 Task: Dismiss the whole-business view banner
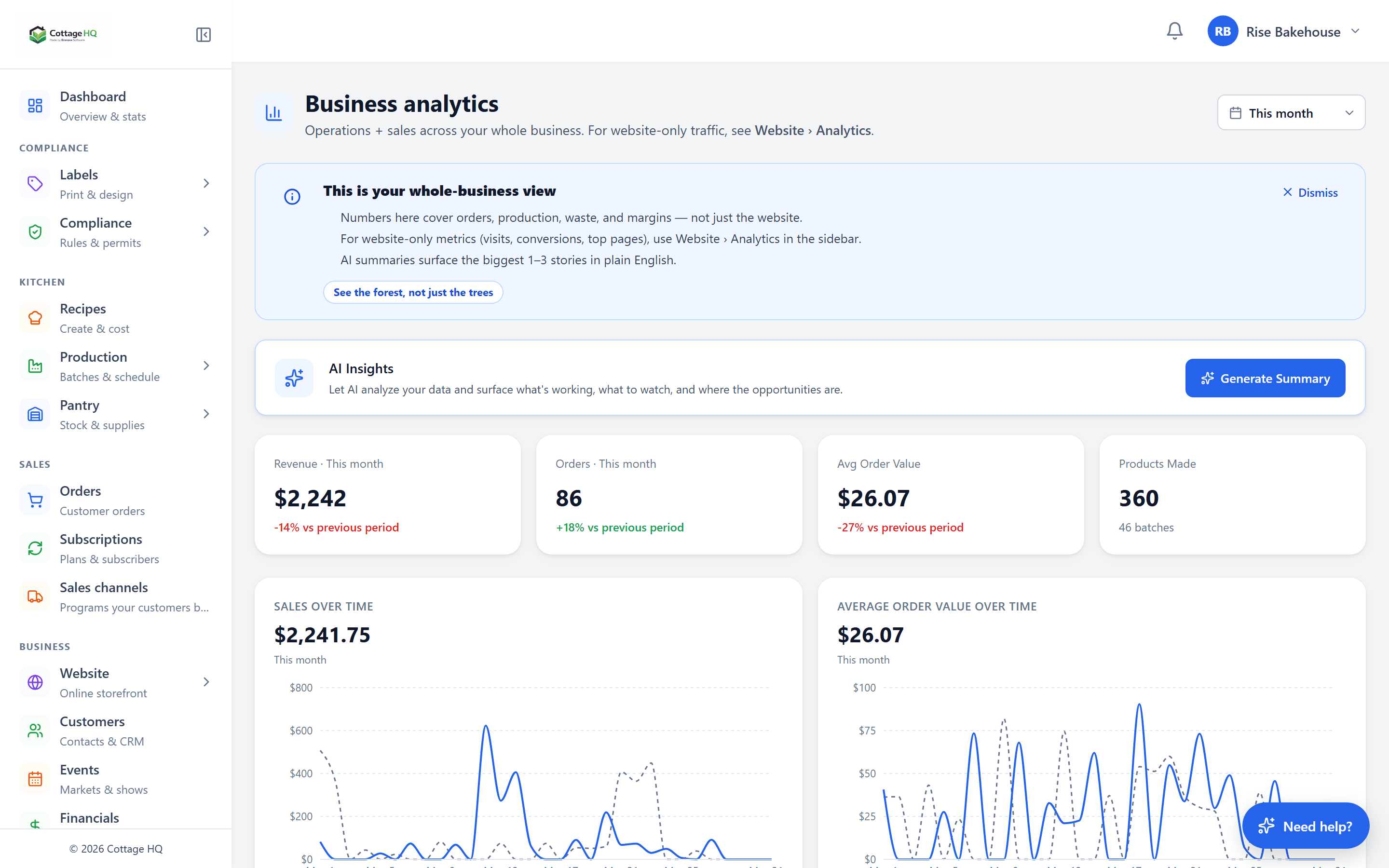coord(1310,193)
